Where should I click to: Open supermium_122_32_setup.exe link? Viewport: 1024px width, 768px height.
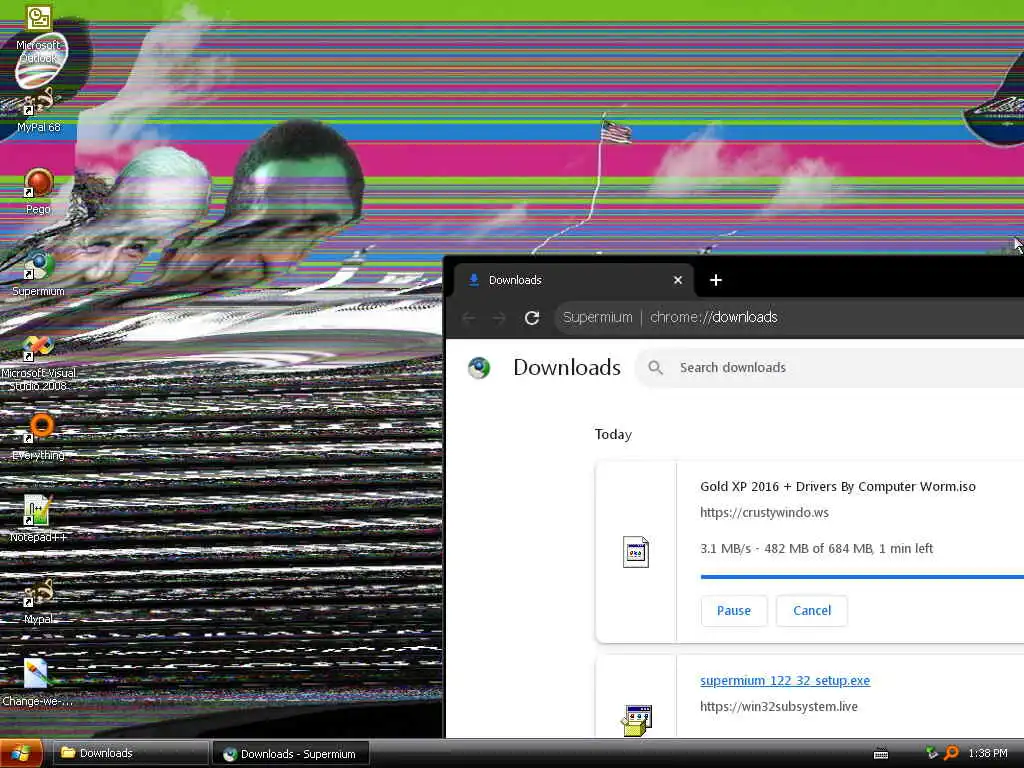point(785,680)
